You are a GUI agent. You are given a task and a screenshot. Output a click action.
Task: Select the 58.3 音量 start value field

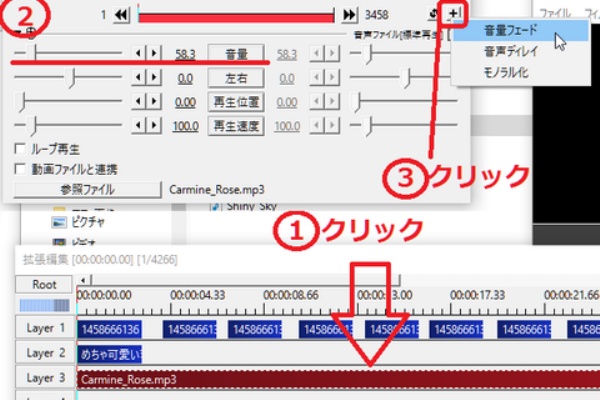pos(185,54)
